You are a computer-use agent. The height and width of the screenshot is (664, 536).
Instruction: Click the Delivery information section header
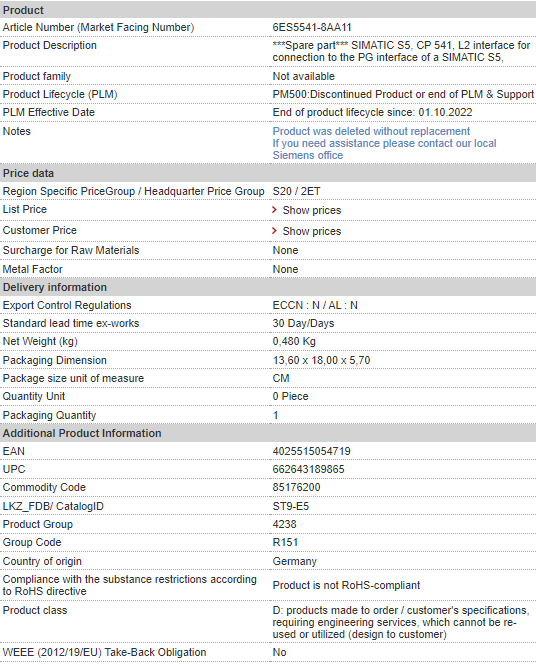[x=268, y=287]
